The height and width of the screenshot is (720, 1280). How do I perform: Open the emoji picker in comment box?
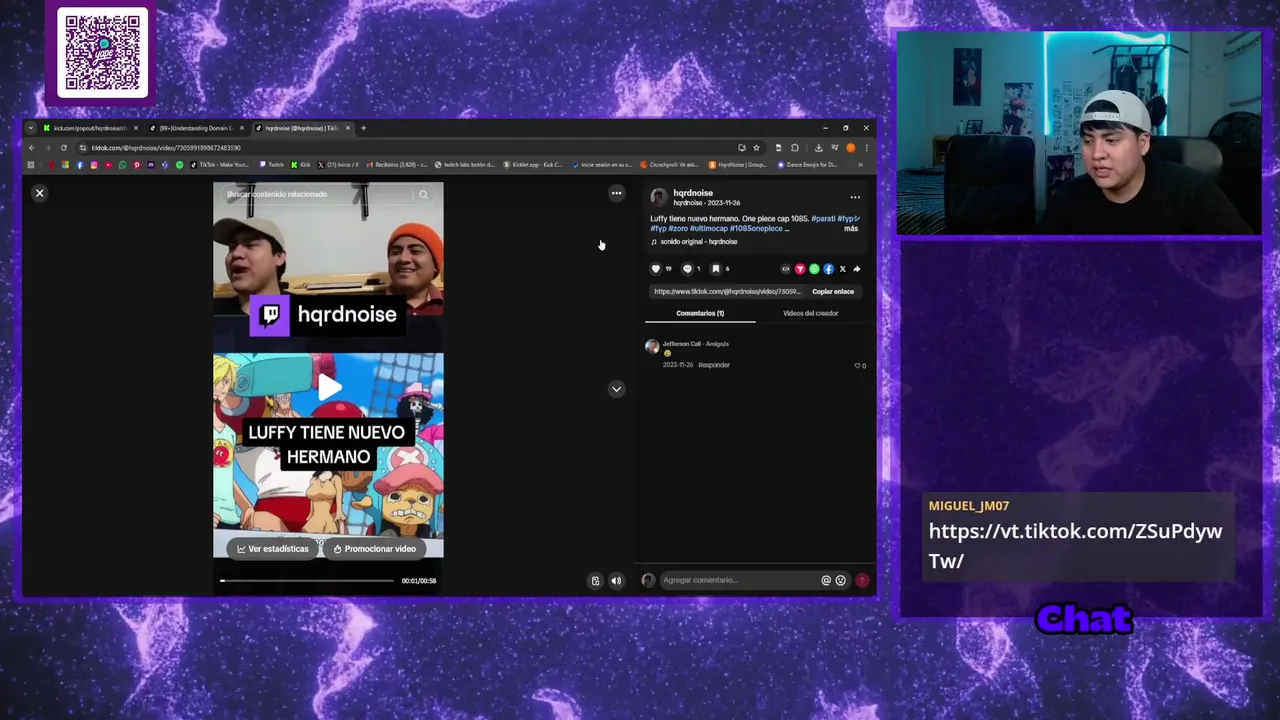pyautogui.click(x=840, y=580)
